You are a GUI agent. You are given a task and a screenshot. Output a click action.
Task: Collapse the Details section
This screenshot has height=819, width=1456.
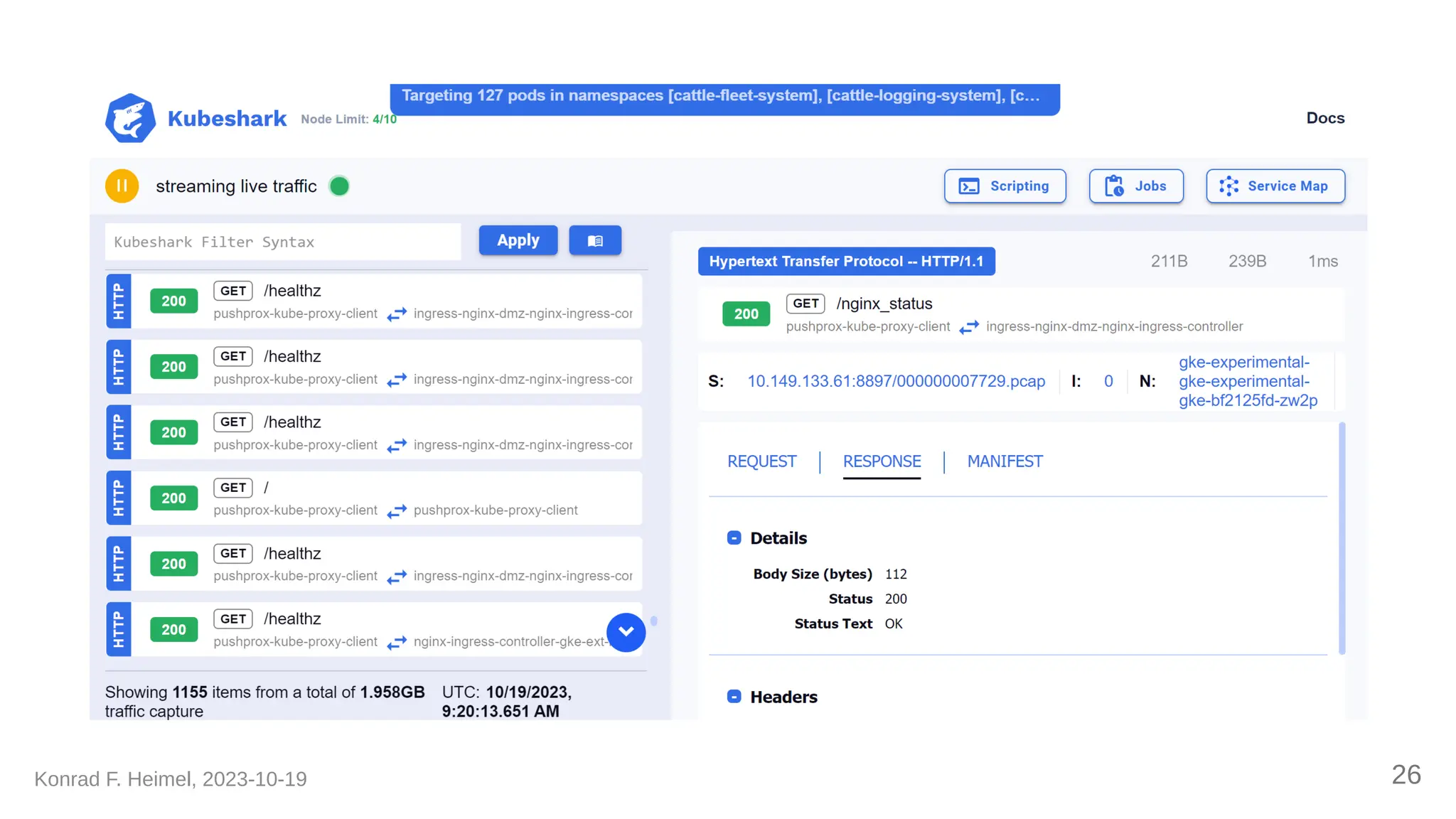(734, 538)
